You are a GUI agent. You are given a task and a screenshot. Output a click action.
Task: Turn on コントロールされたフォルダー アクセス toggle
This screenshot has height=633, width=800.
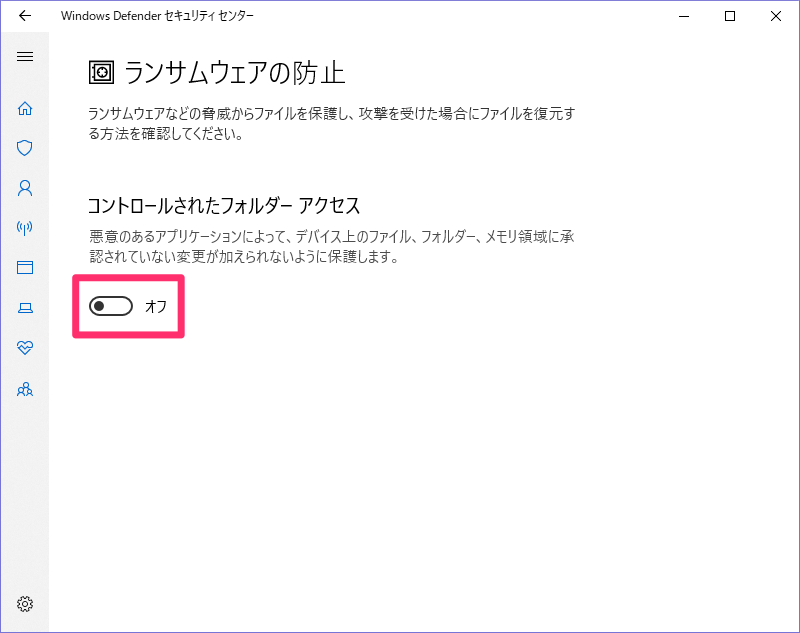pyautogui.click(x=111, y=306)
